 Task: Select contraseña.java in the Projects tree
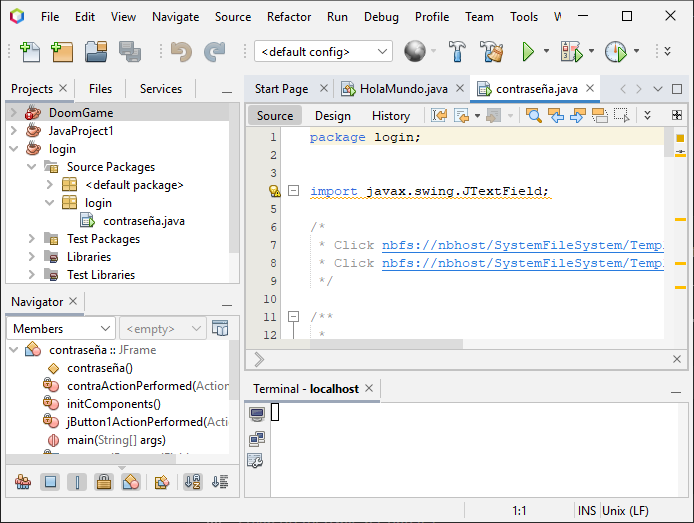[x=143, y=221]
